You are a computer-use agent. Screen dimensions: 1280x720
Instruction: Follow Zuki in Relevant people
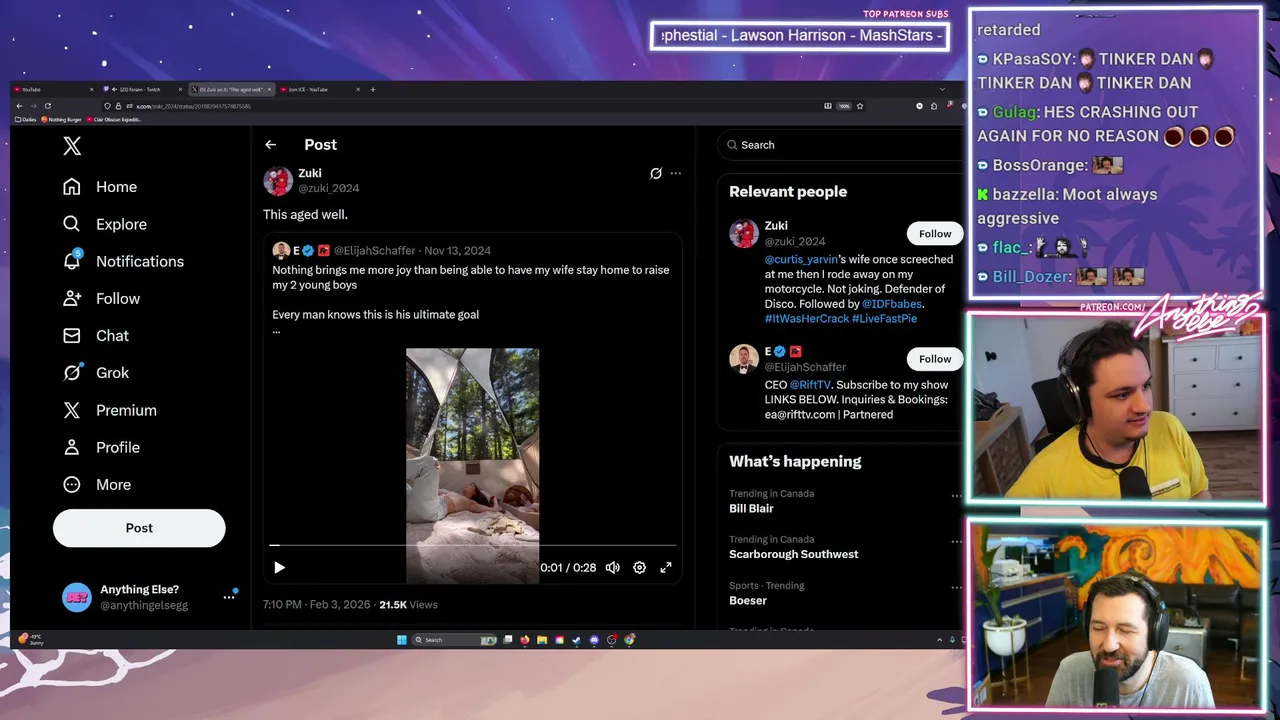coord(935,234)
